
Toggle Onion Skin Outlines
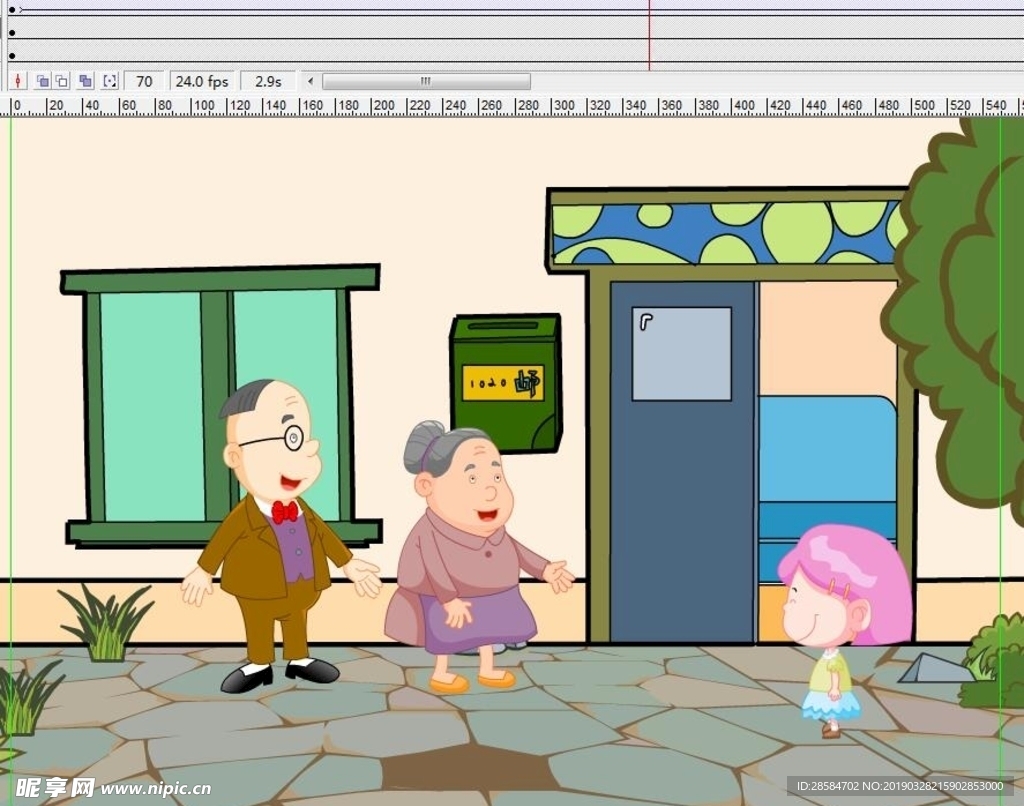point(62,81)
